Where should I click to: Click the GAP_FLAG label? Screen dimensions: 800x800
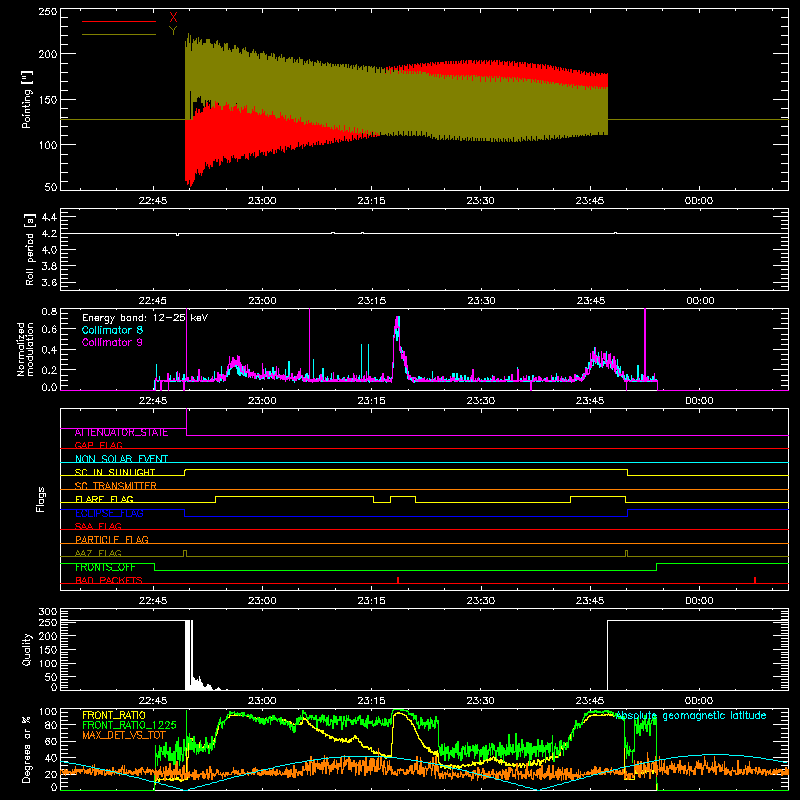click(x=98, y=445)
